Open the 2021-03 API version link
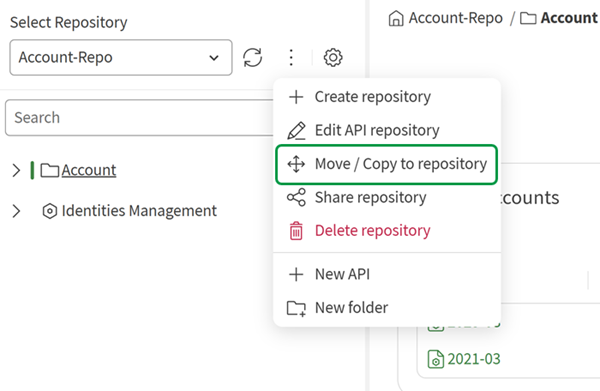The width and height of the screenshot is (600, 391). [x=474, y=359]
